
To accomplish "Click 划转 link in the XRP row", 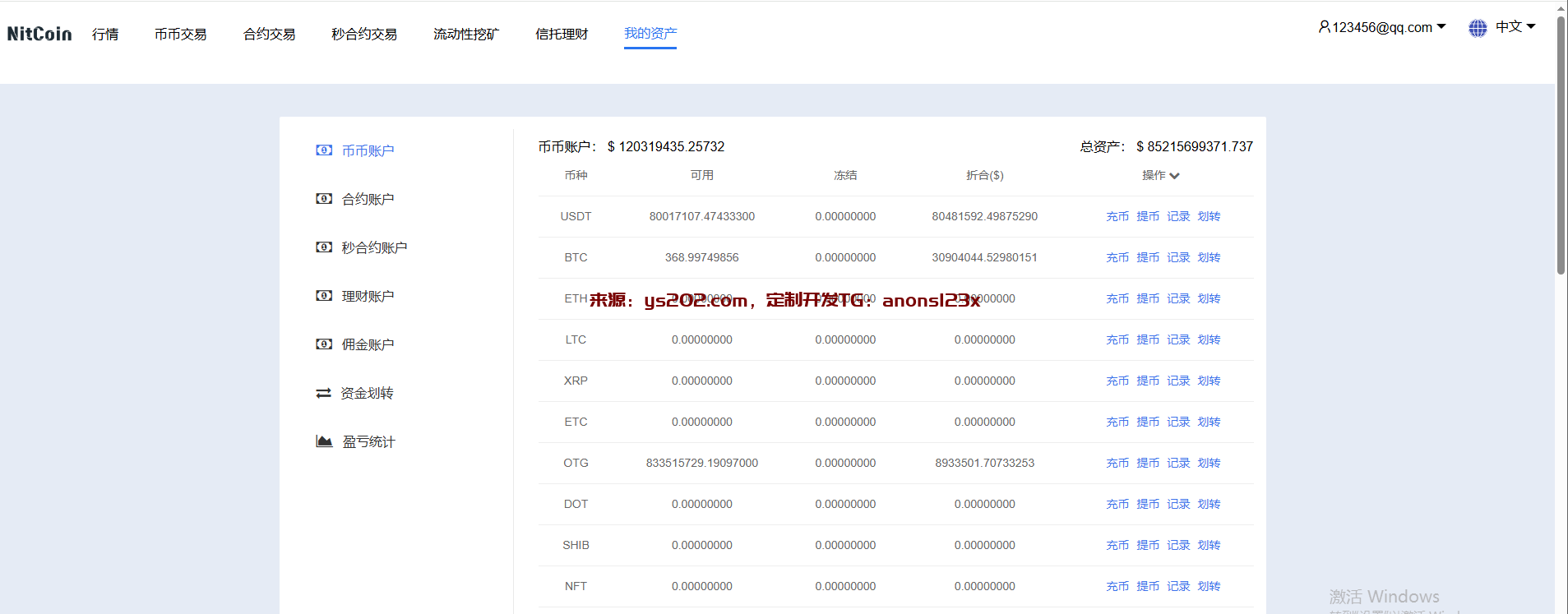I will click(1209, 381).
